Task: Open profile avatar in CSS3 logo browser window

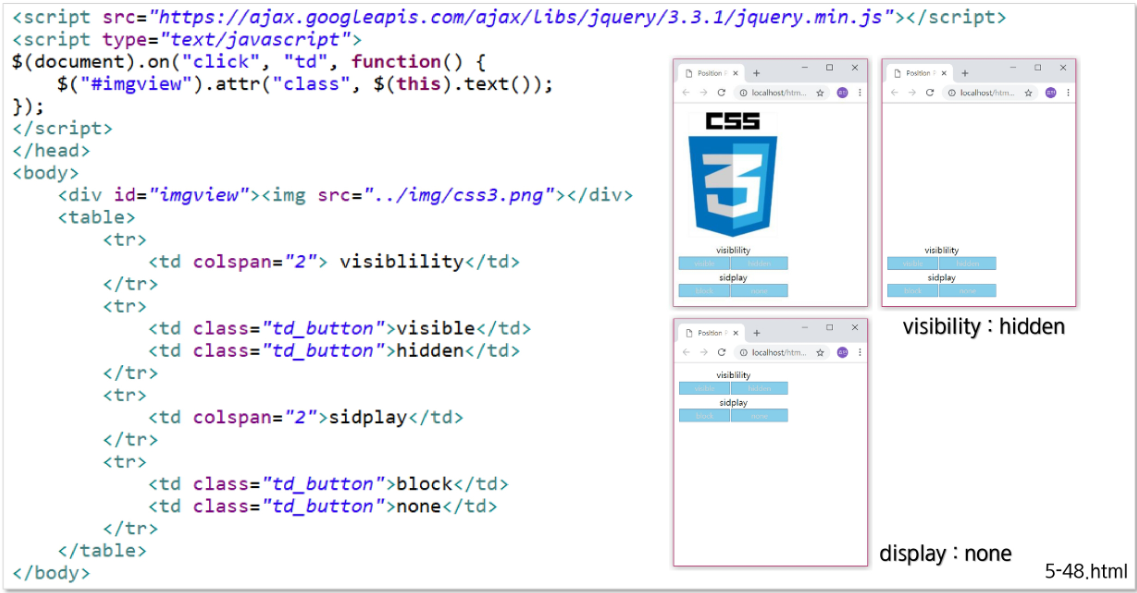Action: 842,93
